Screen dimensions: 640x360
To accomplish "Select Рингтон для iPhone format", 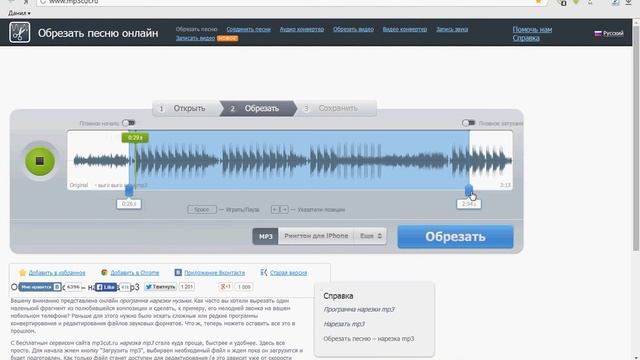I will 316,236.
